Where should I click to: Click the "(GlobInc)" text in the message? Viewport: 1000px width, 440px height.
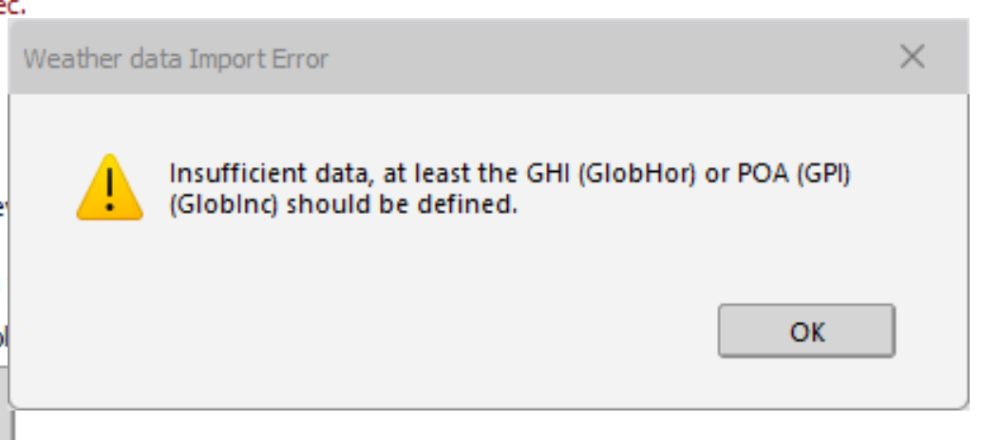point(218,207)
